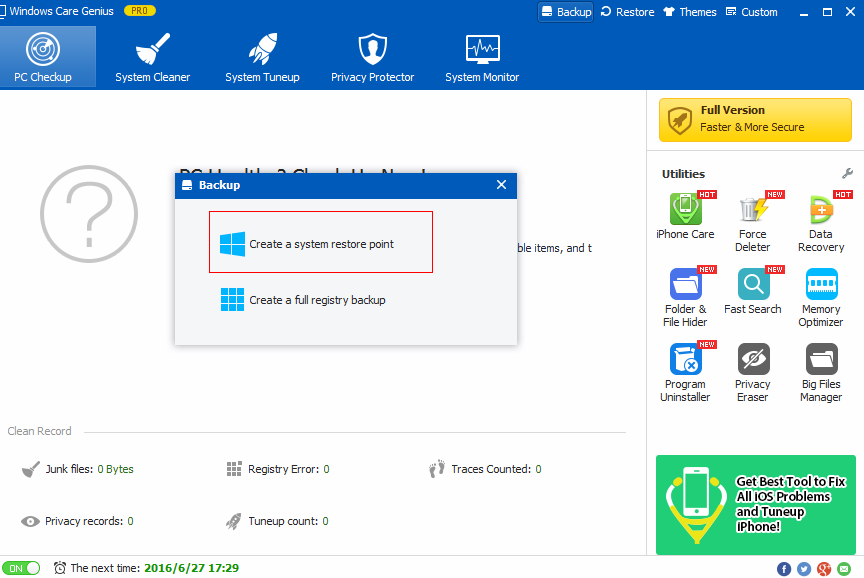This screenshot has width=864, height=578.
Task: Open System Monitor tab
Action: point(482,57)
